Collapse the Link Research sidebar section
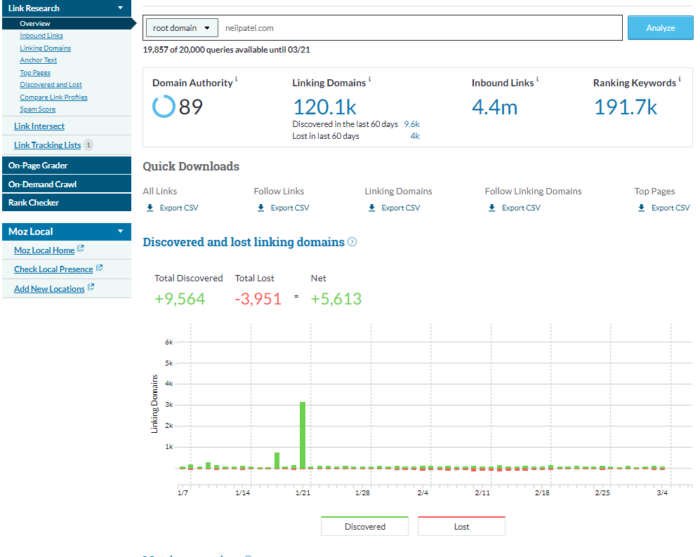 [x=121, y=8]
